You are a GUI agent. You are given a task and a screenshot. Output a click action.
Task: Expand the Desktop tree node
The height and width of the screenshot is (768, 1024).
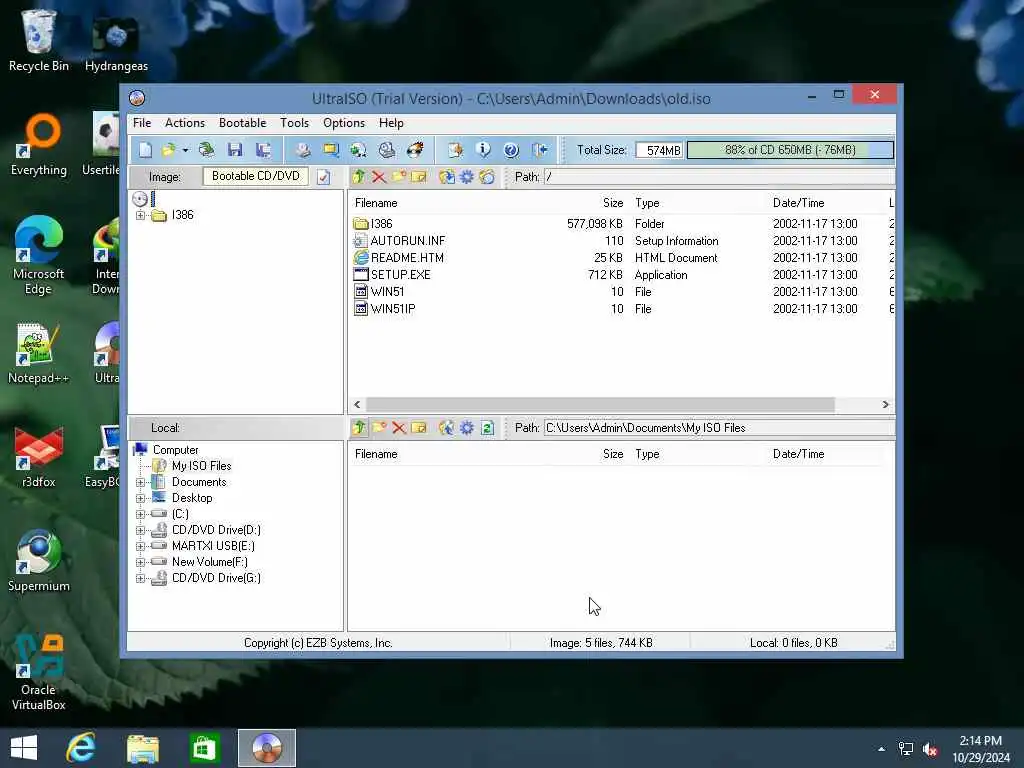tap(140, 498)
